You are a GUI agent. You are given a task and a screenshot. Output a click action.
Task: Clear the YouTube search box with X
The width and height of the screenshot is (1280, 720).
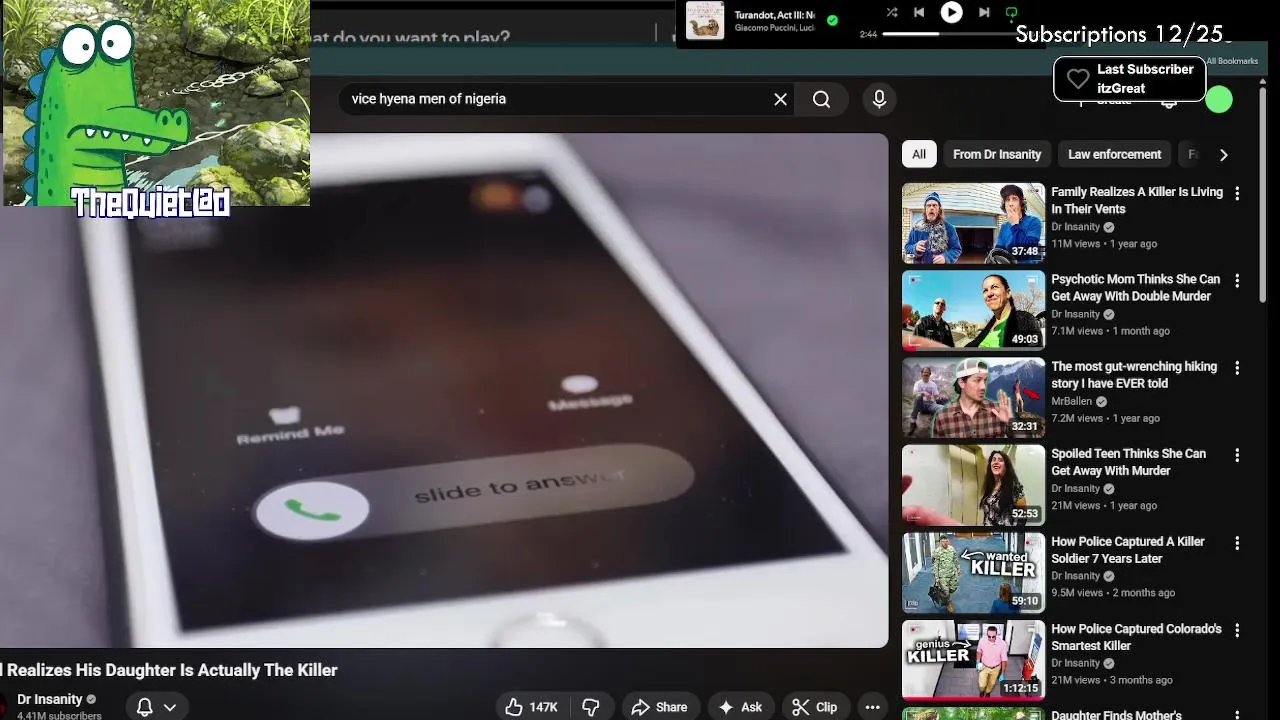click(x=780, y=99)
